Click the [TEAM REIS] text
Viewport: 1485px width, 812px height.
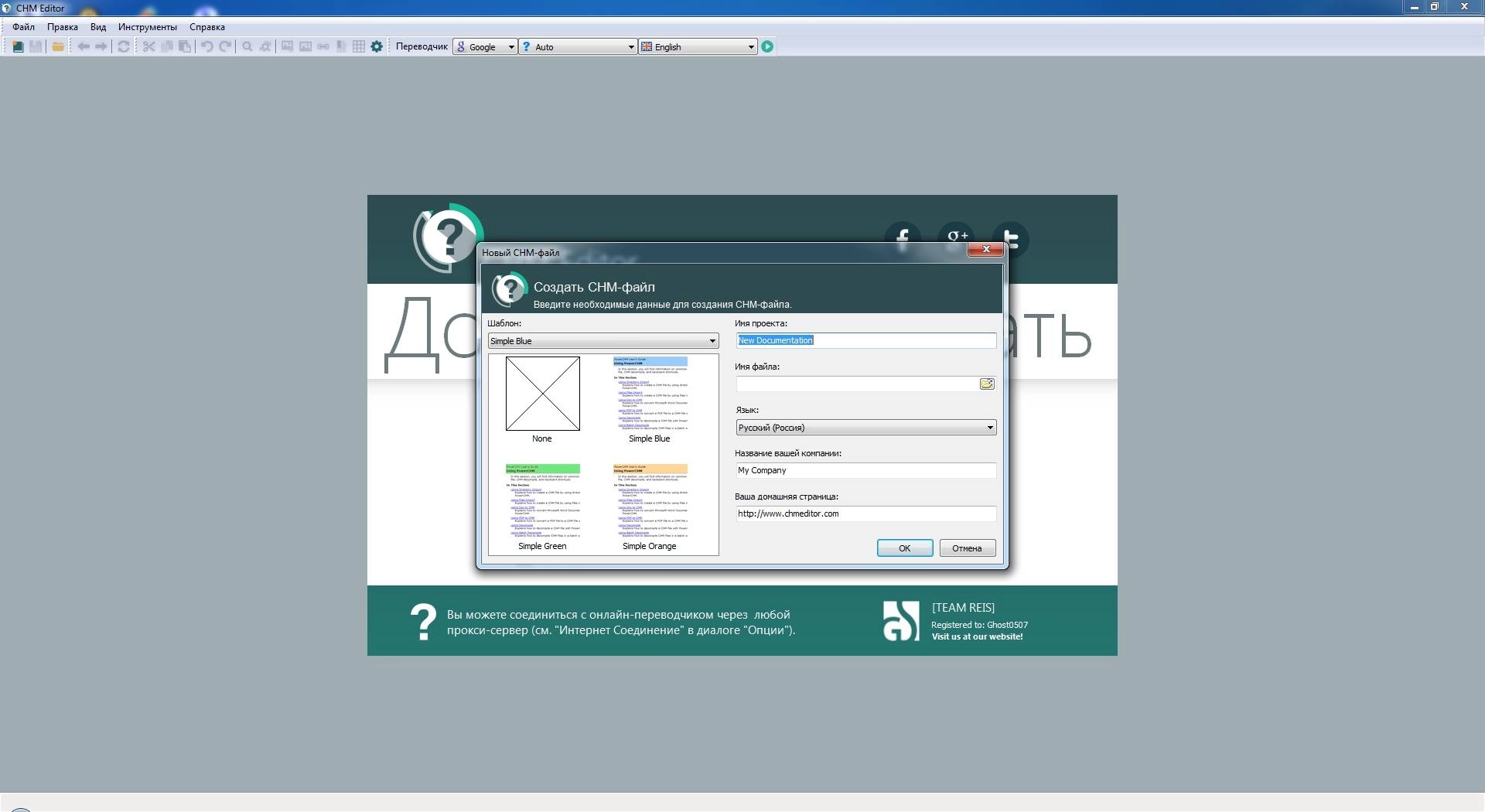tap(963, 608)
